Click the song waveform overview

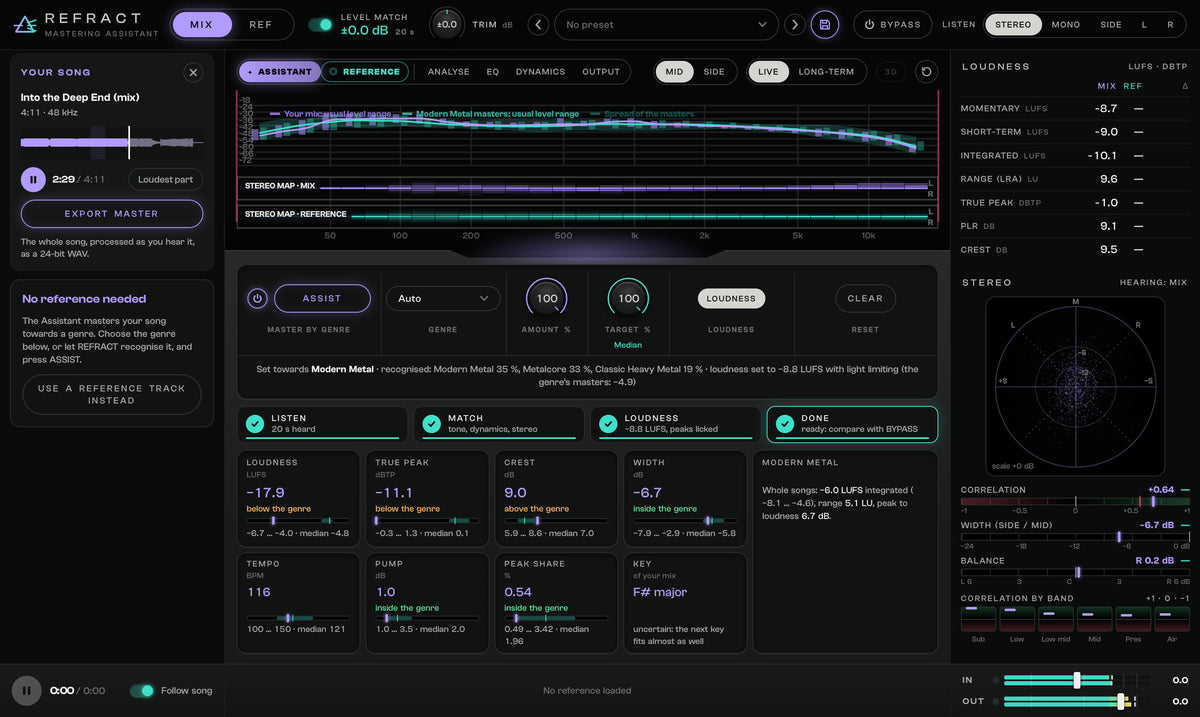112,142
